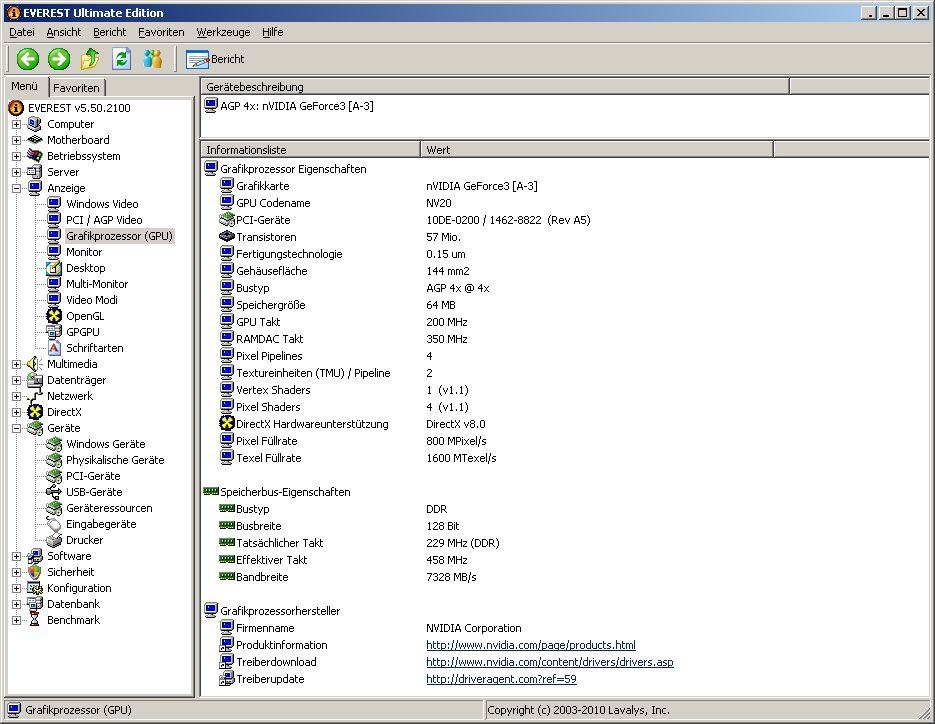This screenshot has height=724, width=935.
Task: Open the Datei menu
Action: 22,32
